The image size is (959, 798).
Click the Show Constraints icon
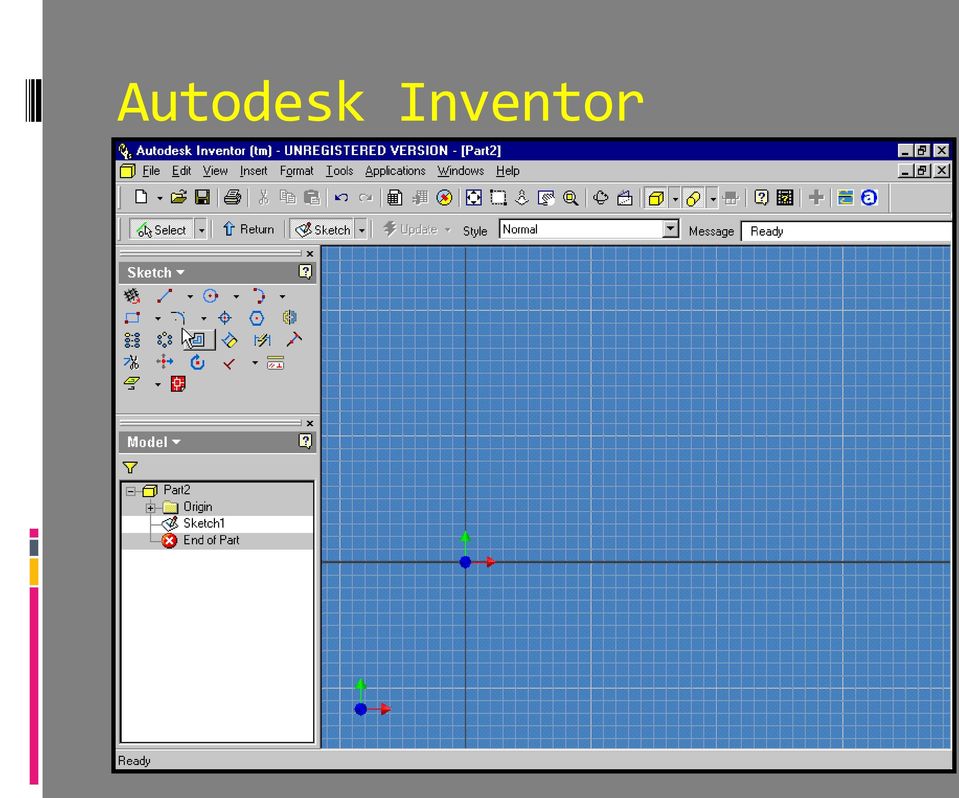pyautogui.click(x=275, y=363)
